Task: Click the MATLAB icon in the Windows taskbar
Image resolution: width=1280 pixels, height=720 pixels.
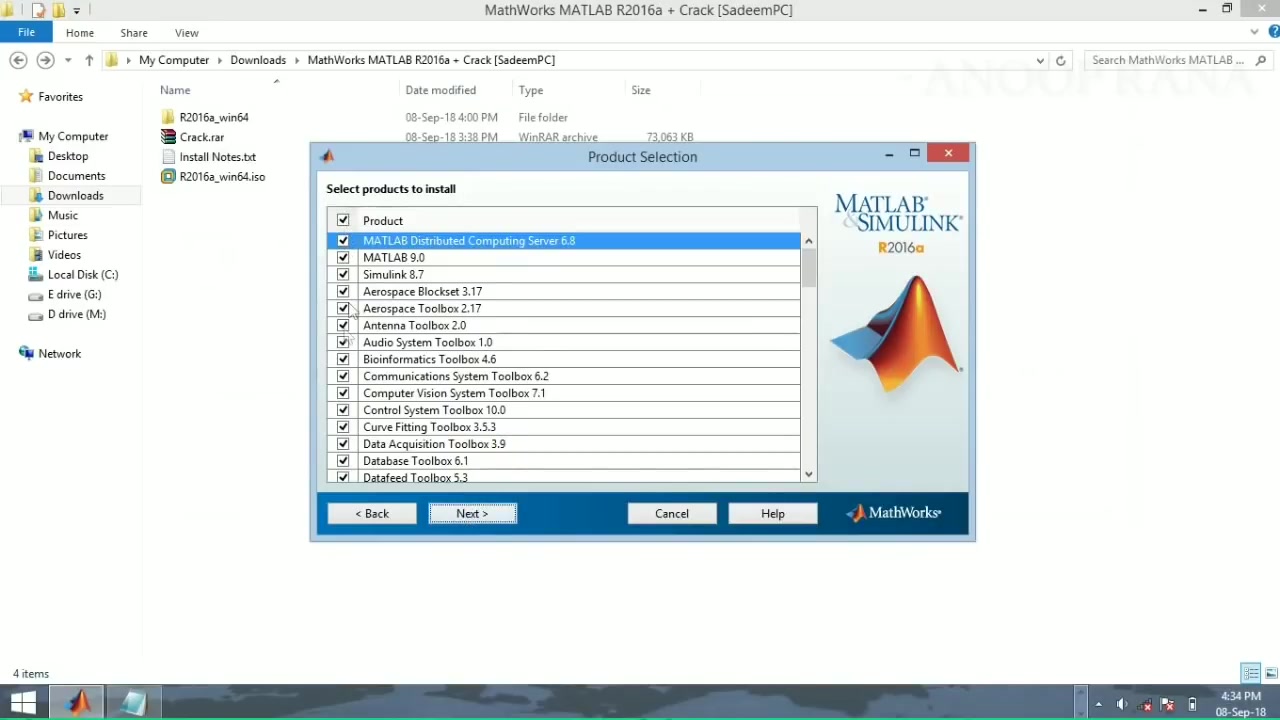Action: [x=79, y=703]
